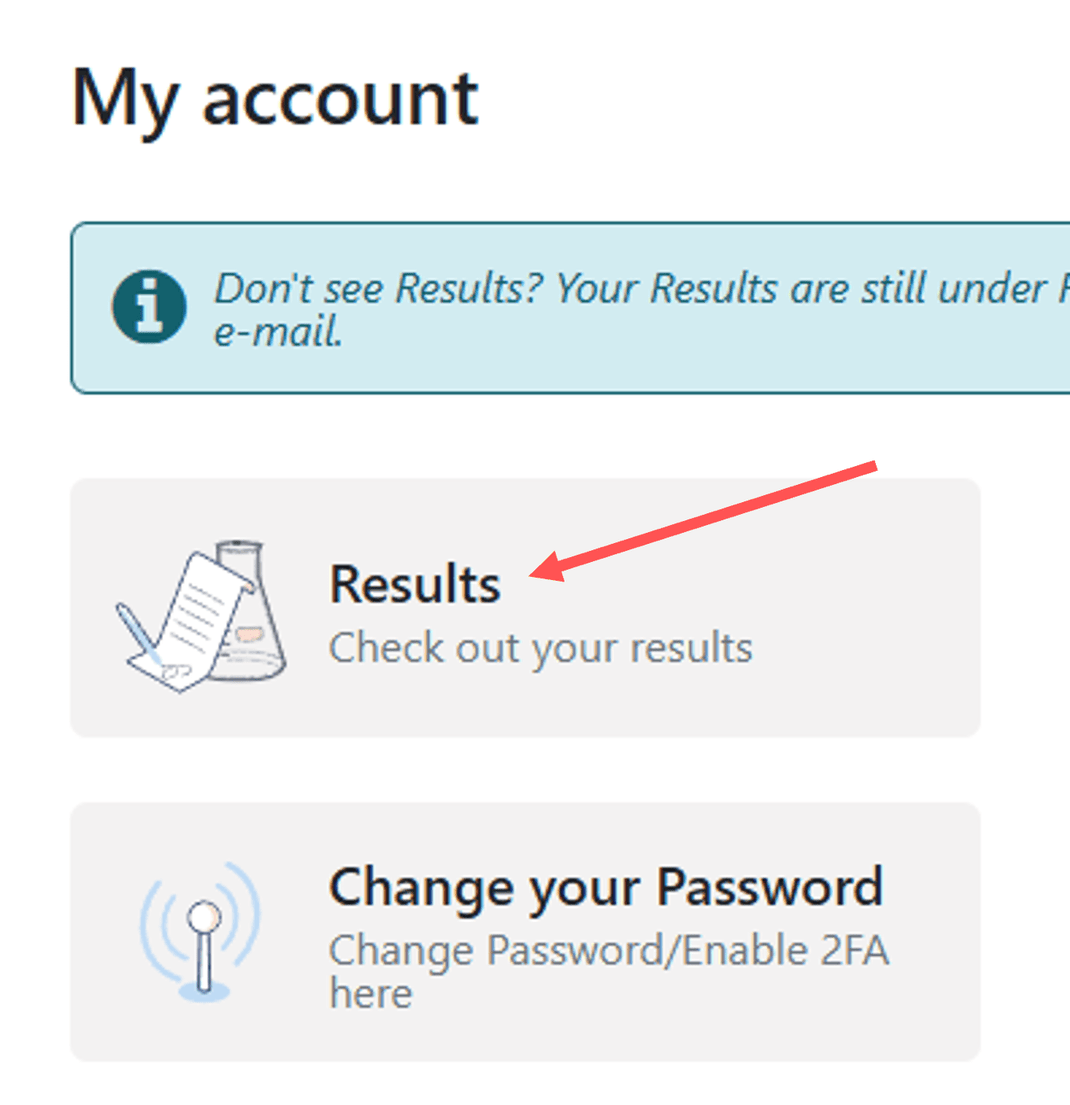1070x1105 pixels.
Task: Open the "Change your Password" heading
Action: tap(606, 886)
